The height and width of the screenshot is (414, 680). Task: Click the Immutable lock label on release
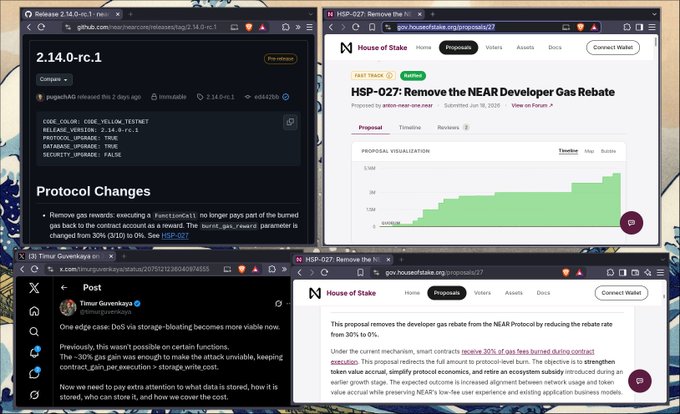(x=169, y=97)
